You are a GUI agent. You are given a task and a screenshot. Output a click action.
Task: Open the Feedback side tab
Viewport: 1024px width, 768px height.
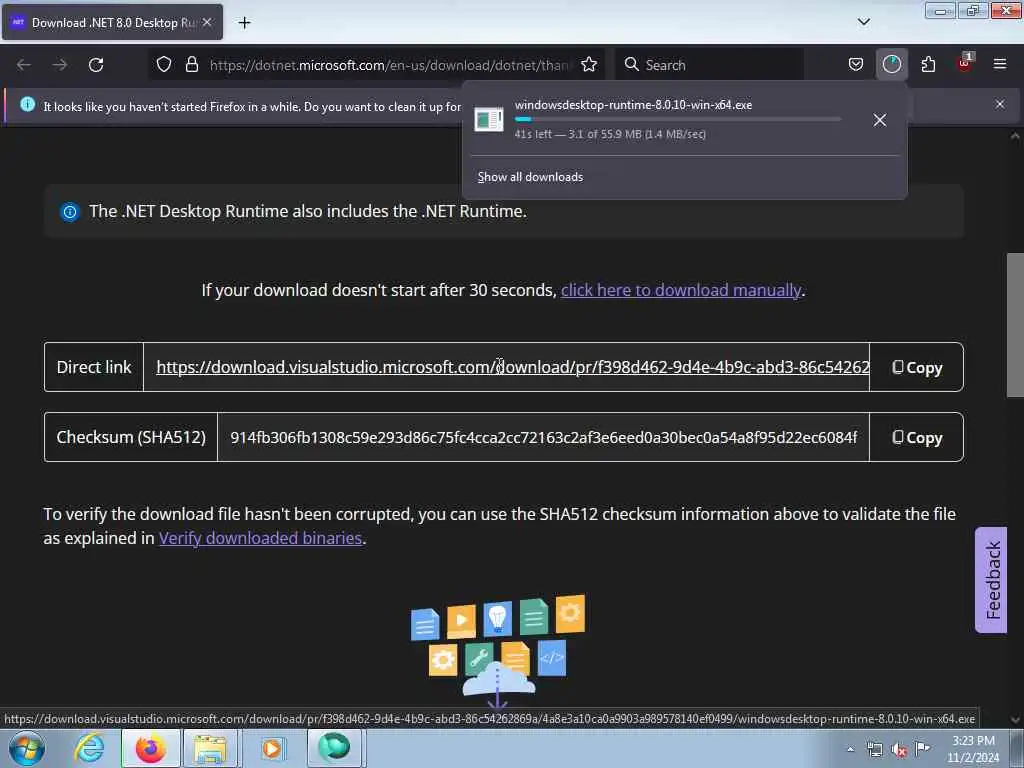[991, 580]
